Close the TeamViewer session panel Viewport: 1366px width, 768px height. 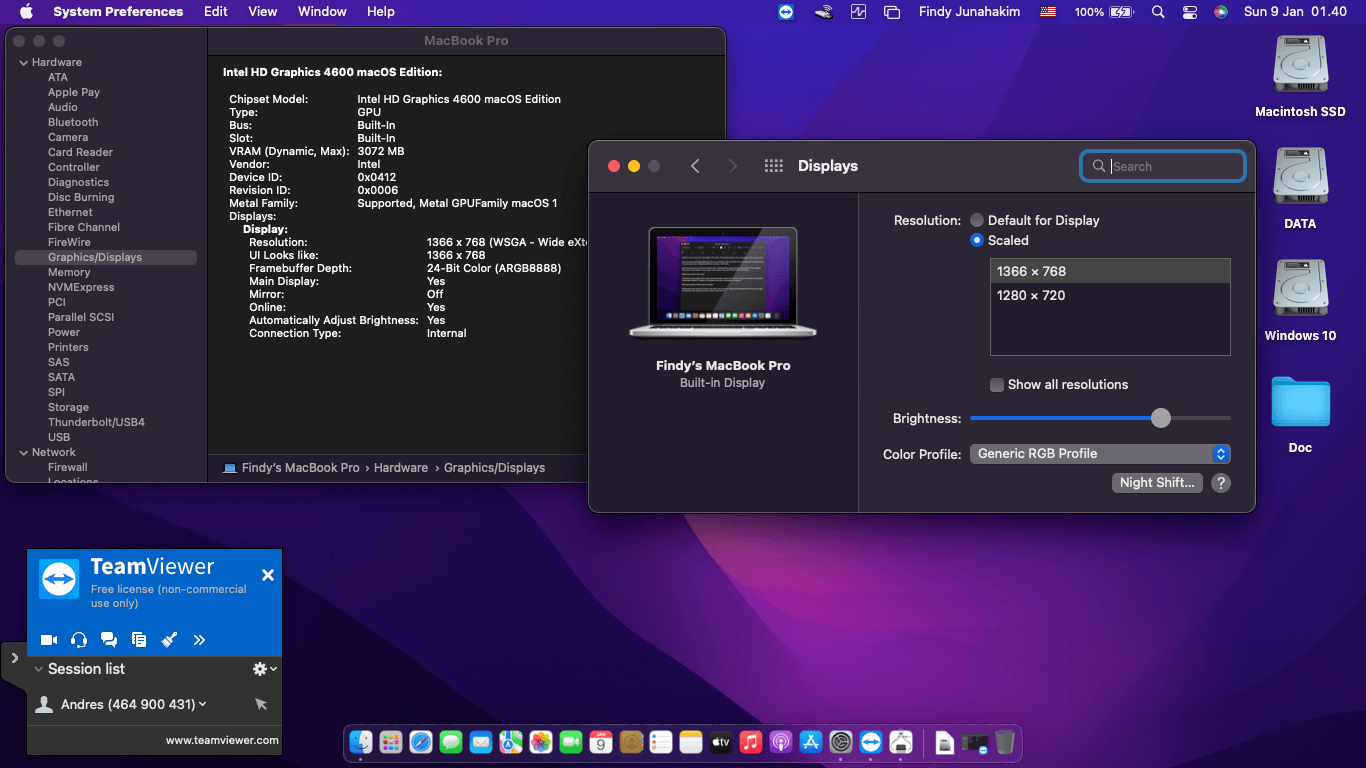(x=267, y=575)
